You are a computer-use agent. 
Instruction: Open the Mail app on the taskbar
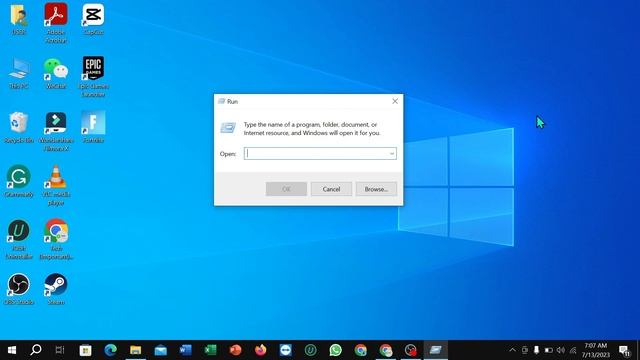(160, 350)
